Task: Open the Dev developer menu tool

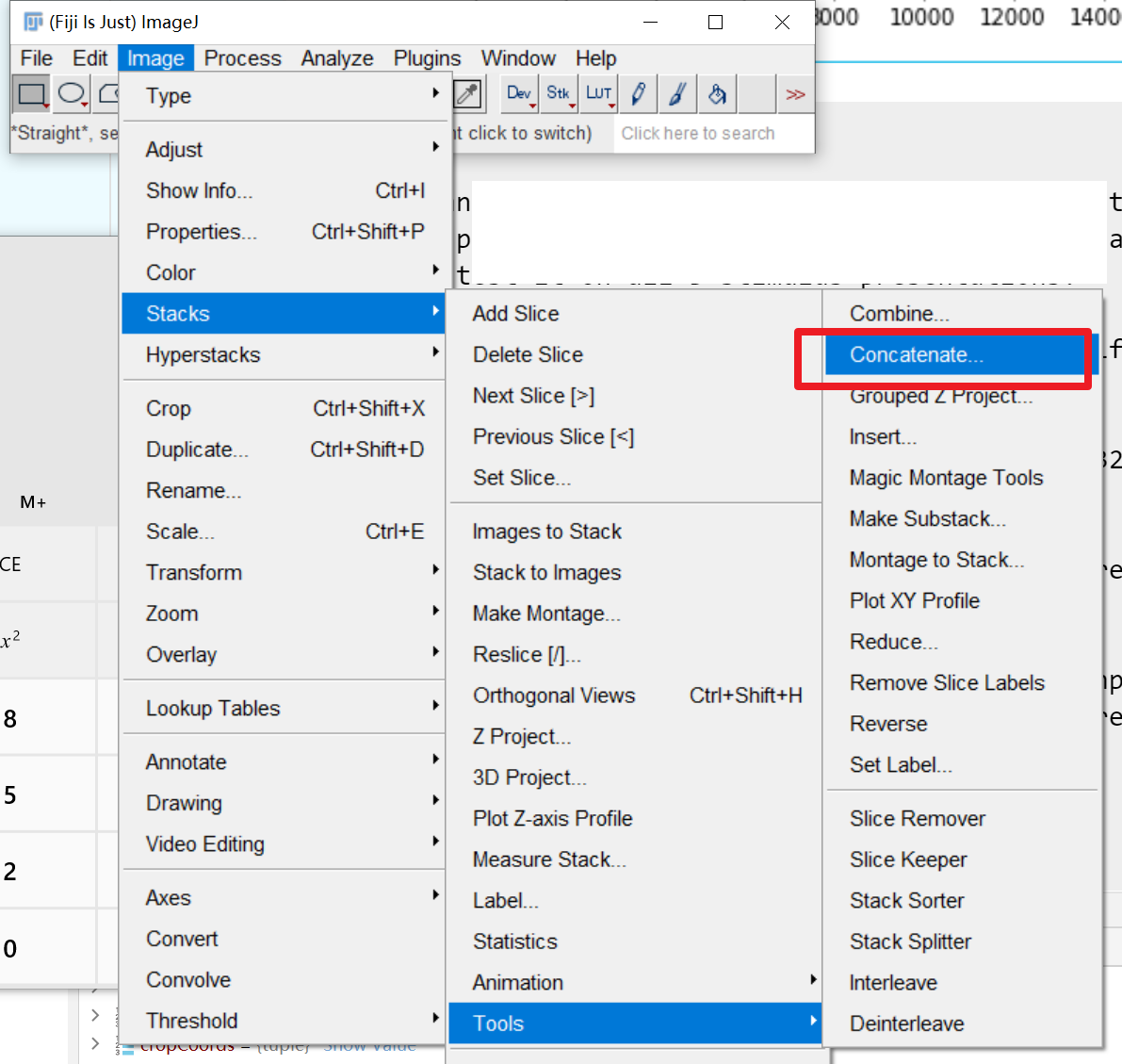Action: click(x=519, y=94)
